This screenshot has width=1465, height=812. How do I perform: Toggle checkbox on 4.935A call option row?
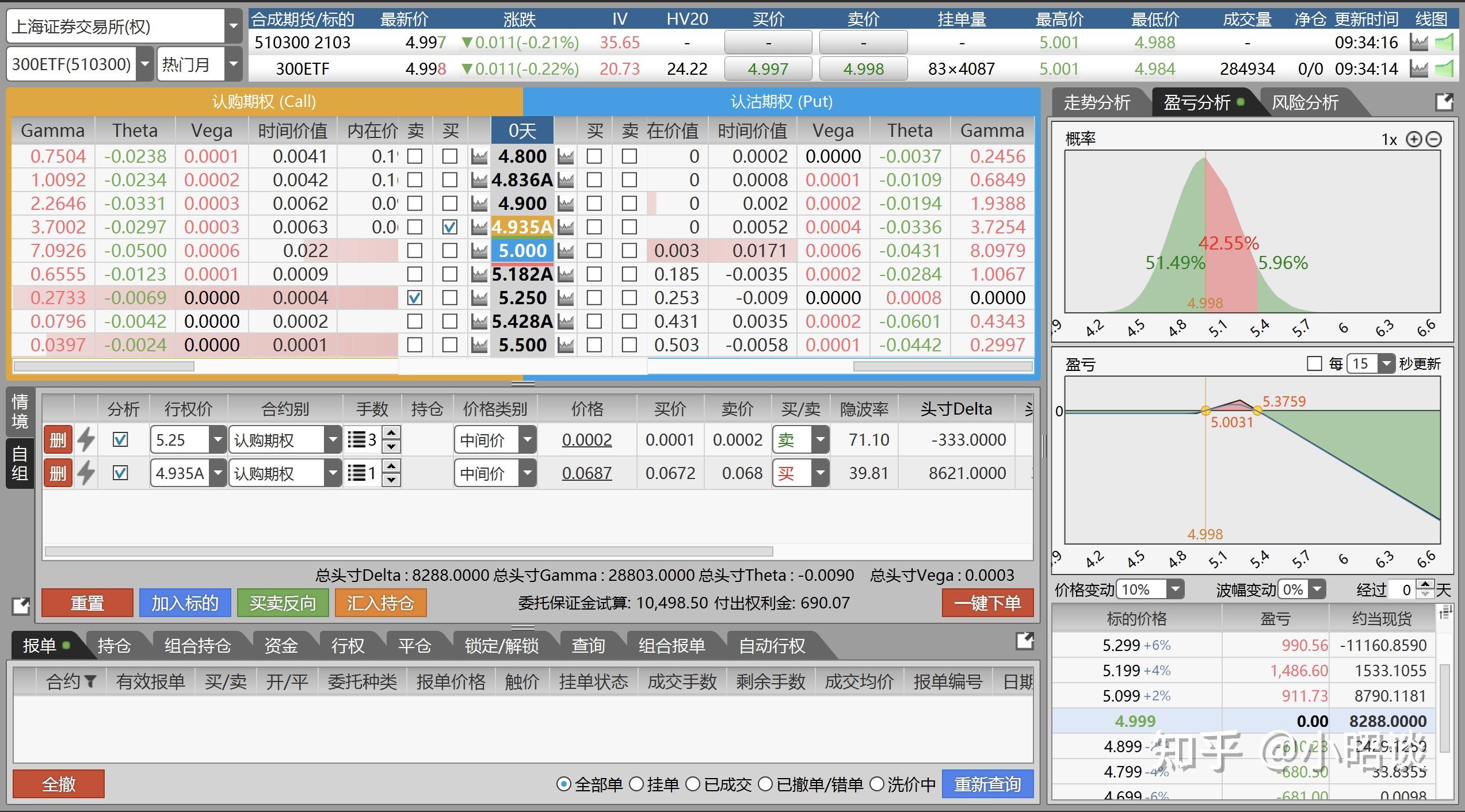pyautogui.click(x=451, y=227)
